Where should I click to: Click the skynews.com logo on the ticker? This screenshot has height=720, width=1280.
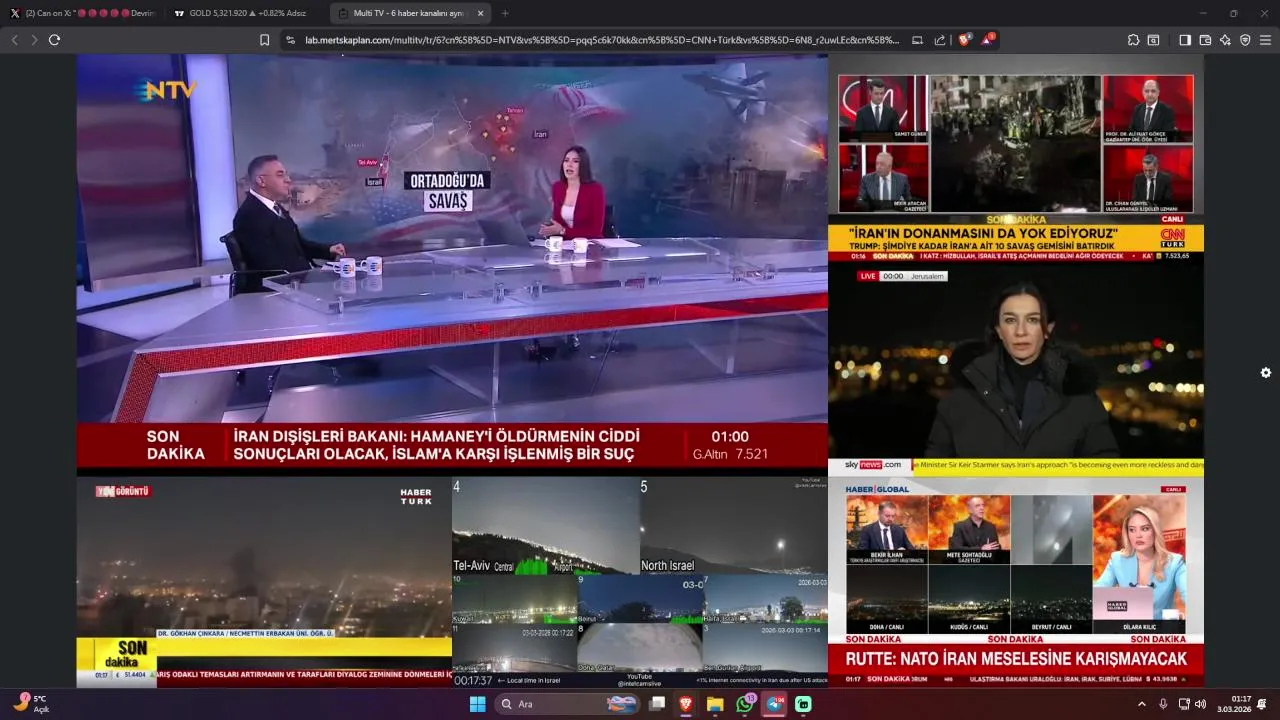(872, 465)
